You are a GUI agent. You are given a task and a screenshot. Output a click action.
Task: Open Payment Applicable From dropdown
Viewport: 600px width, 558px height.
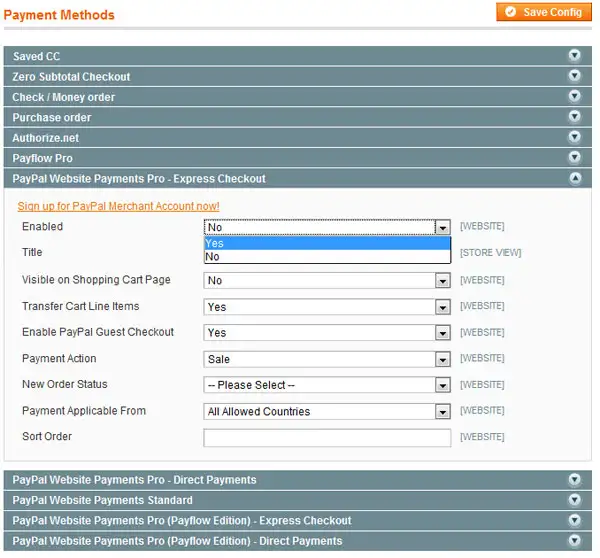pyautogui.click(x=327, y=411)
